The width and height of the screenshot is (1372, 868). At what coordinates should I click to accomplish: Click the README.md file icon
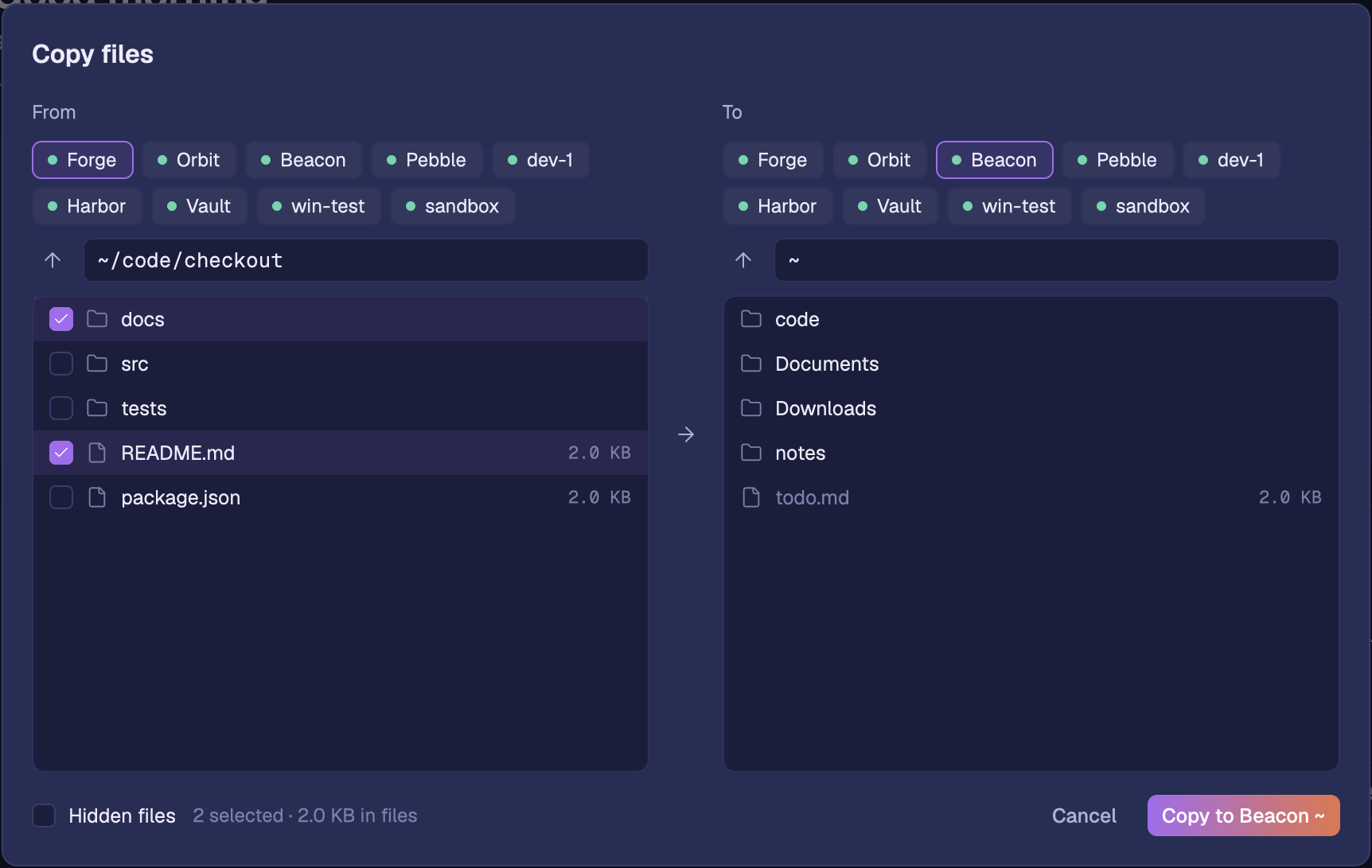click(x=97, y=453)
